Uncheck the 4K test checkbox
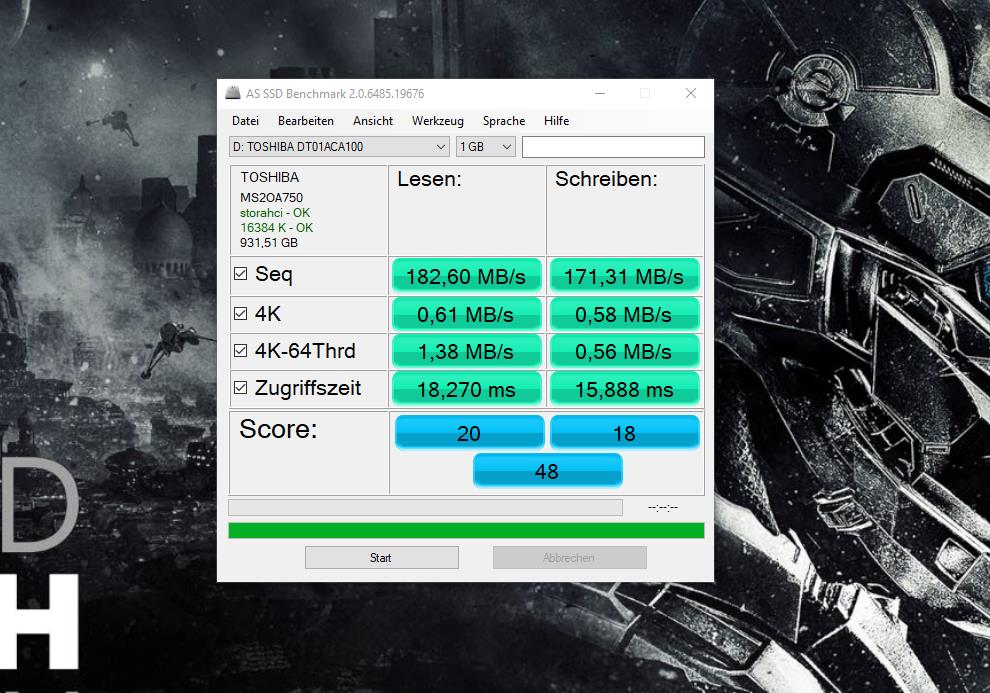 [x=241, y=313]
